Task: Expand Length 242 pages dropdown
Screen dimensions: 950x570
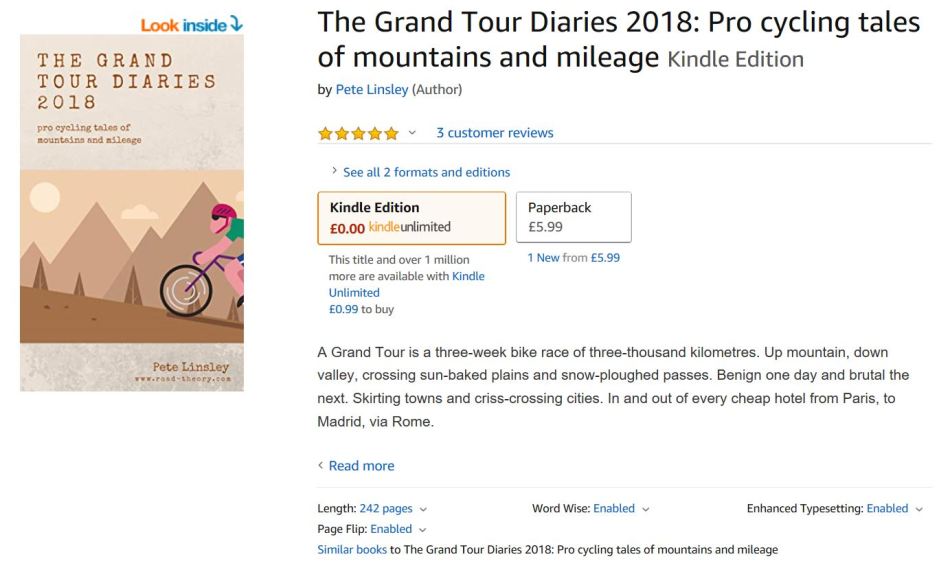Action: [373, 509]
